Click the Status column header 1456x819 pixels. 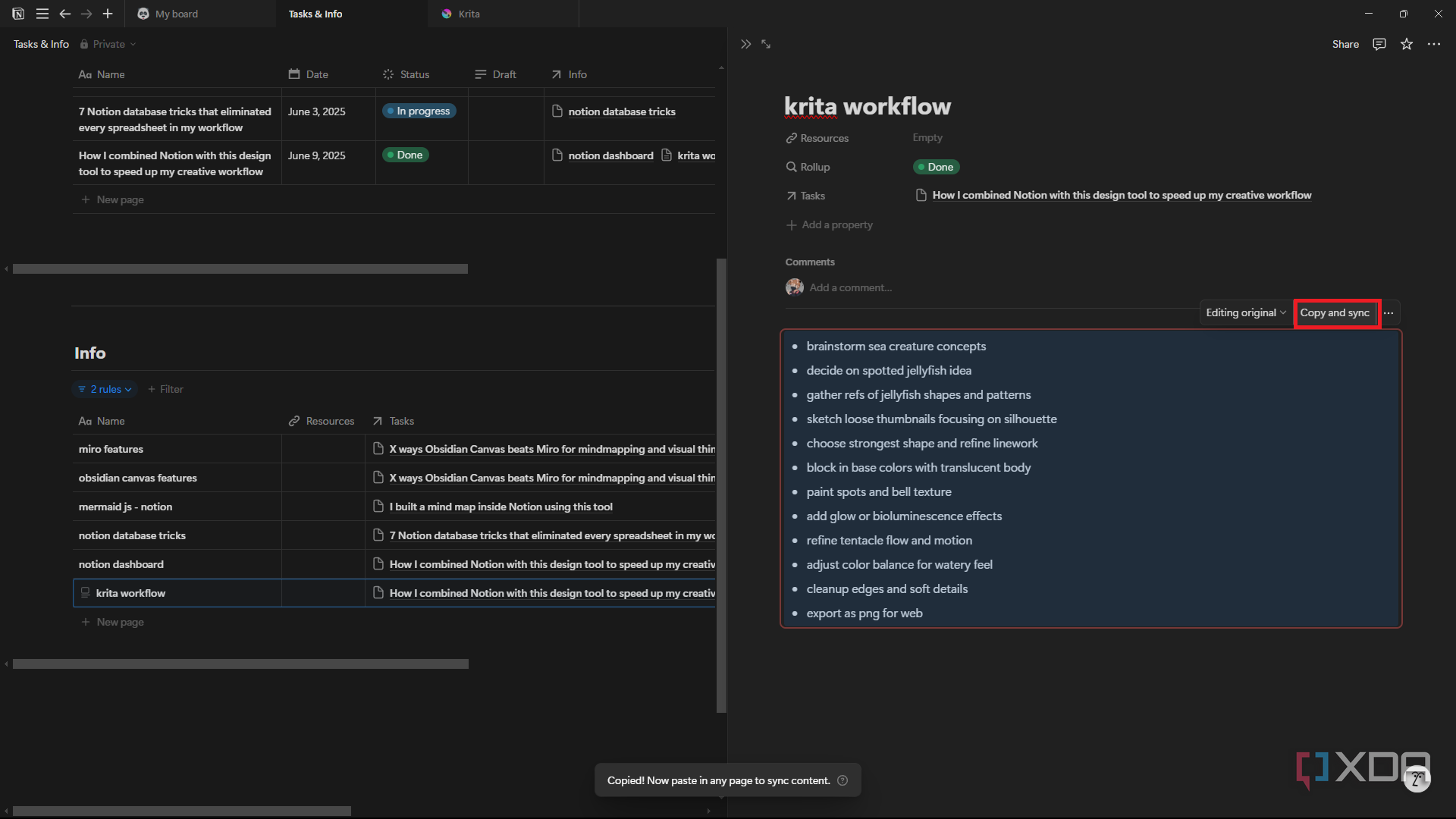pos(406,74)
